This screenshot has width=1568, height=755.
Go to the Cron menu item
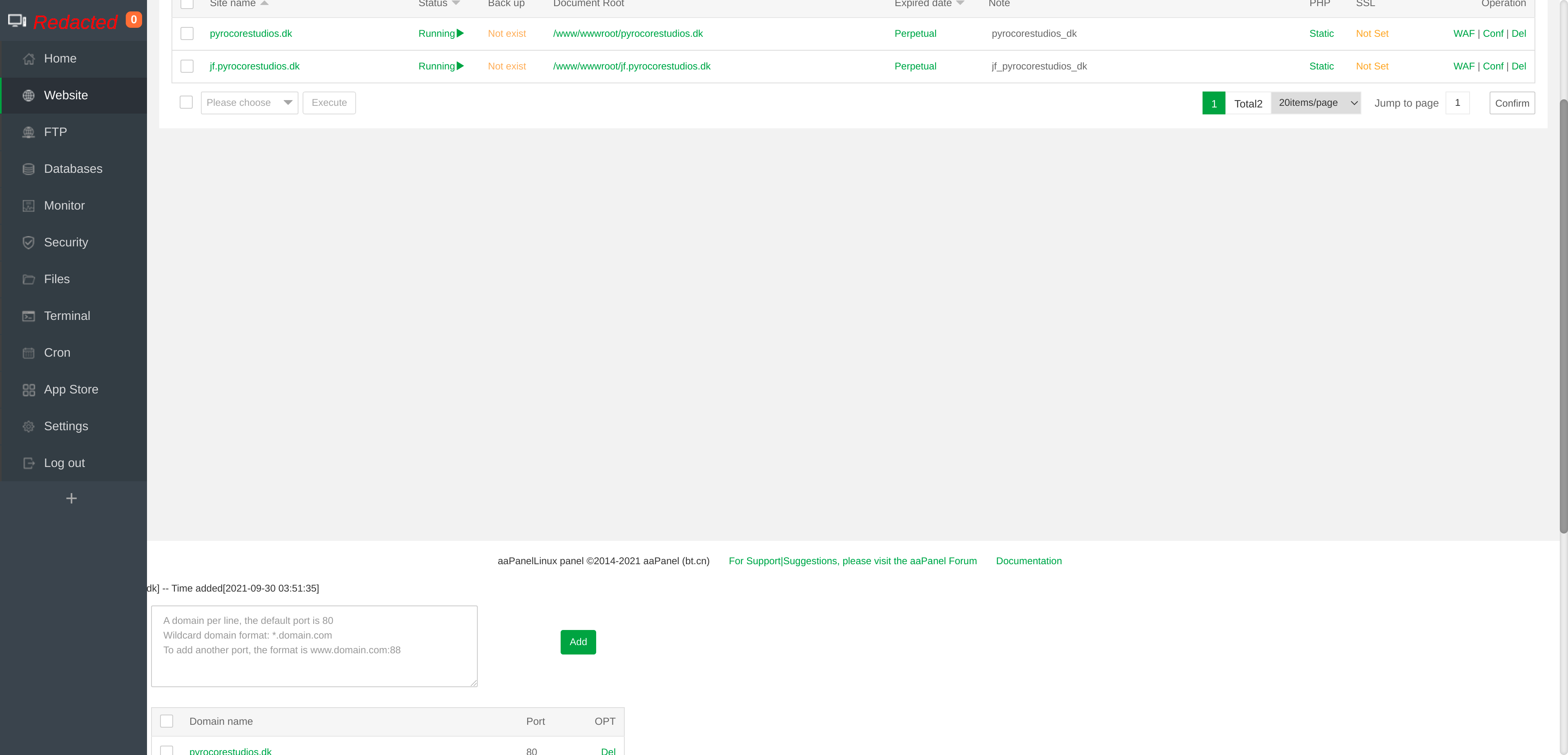pos(57,353)
